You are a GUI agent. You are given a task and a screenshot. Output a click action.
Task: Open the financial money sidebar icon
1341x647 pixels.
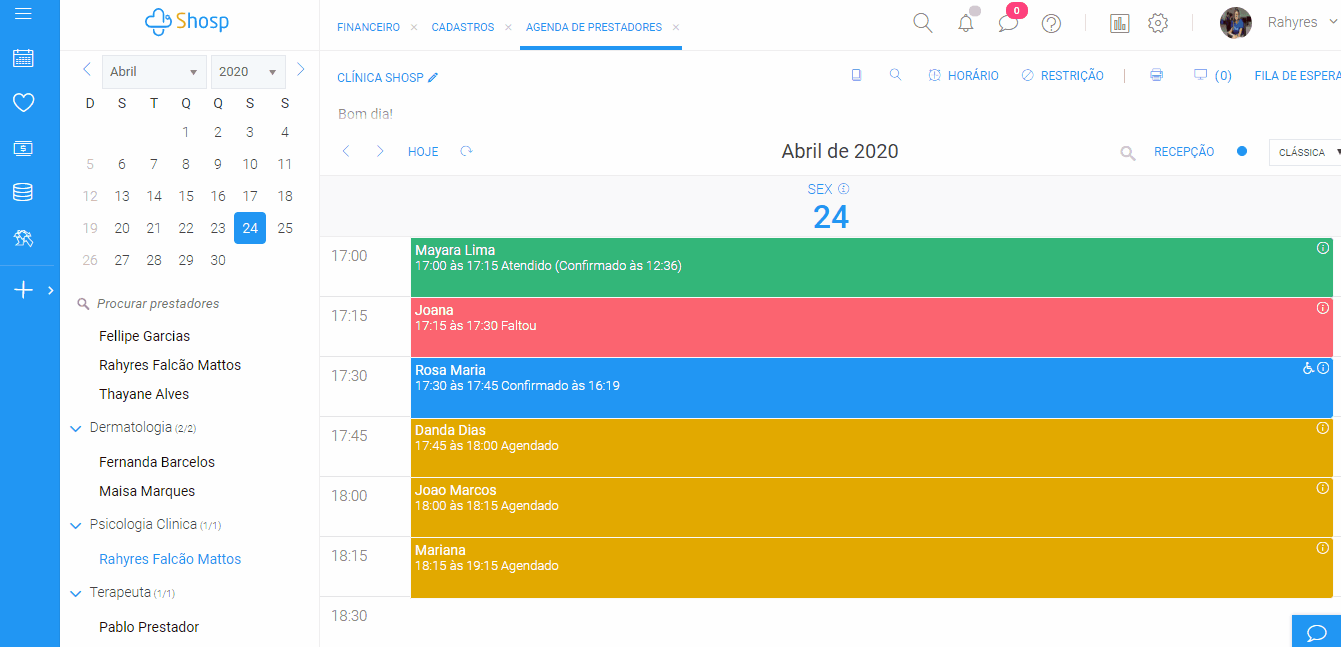click(23, 148)
